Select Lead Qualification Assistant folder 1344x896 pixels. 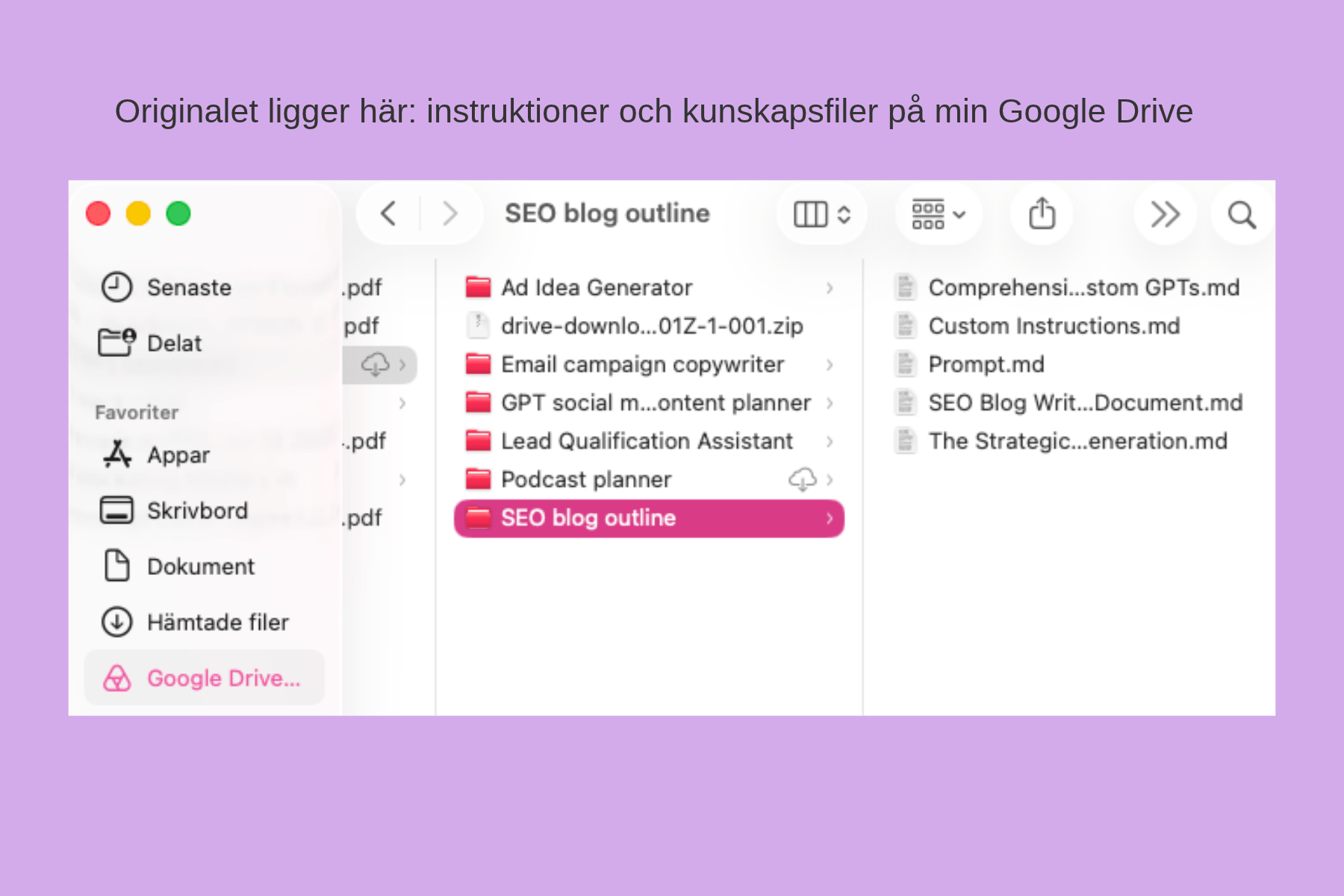(648, 441)
